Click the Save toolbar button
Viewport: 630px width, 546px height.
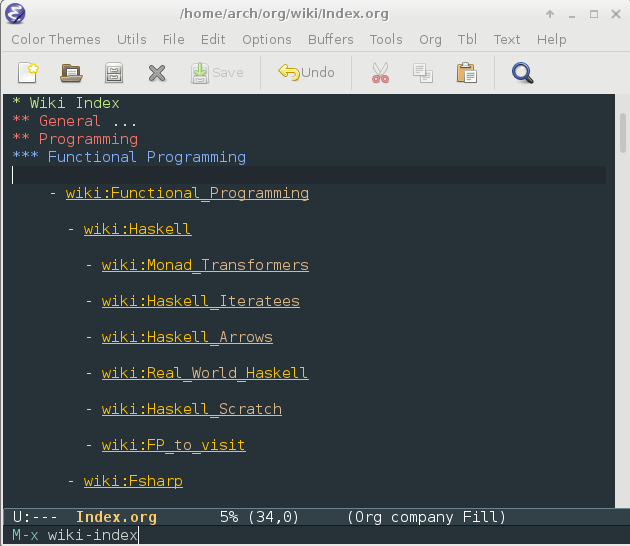[x=217, y=73]
